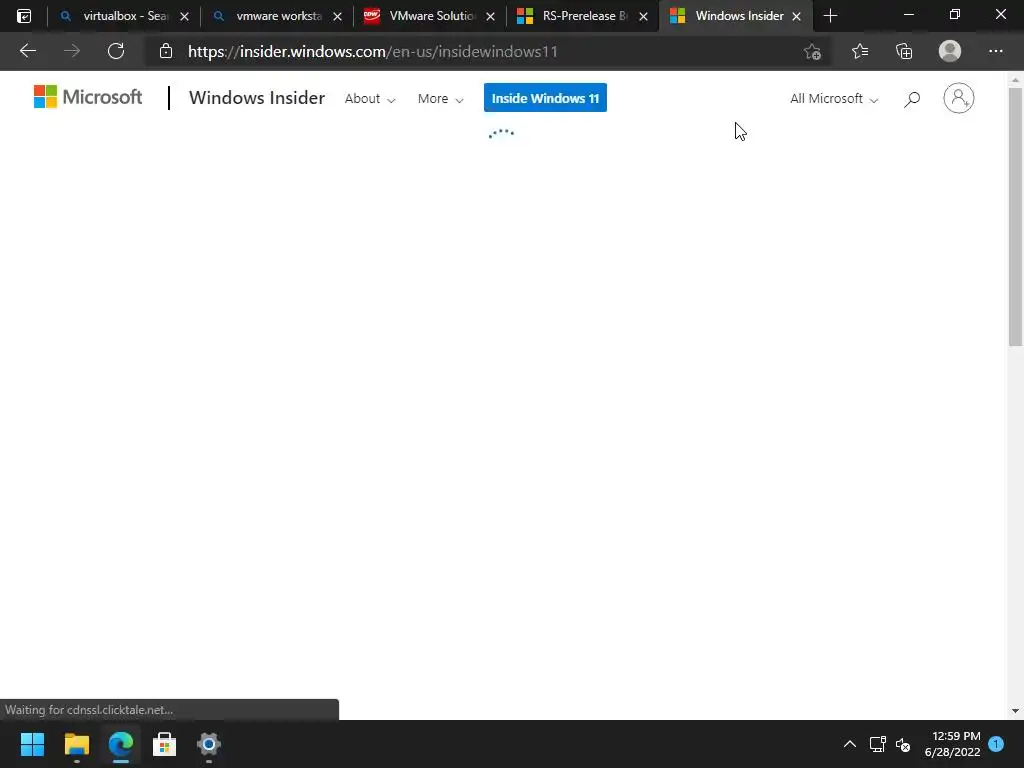Open the notification count badge
Screen dimensions: 1024x768
coord(996,744)
